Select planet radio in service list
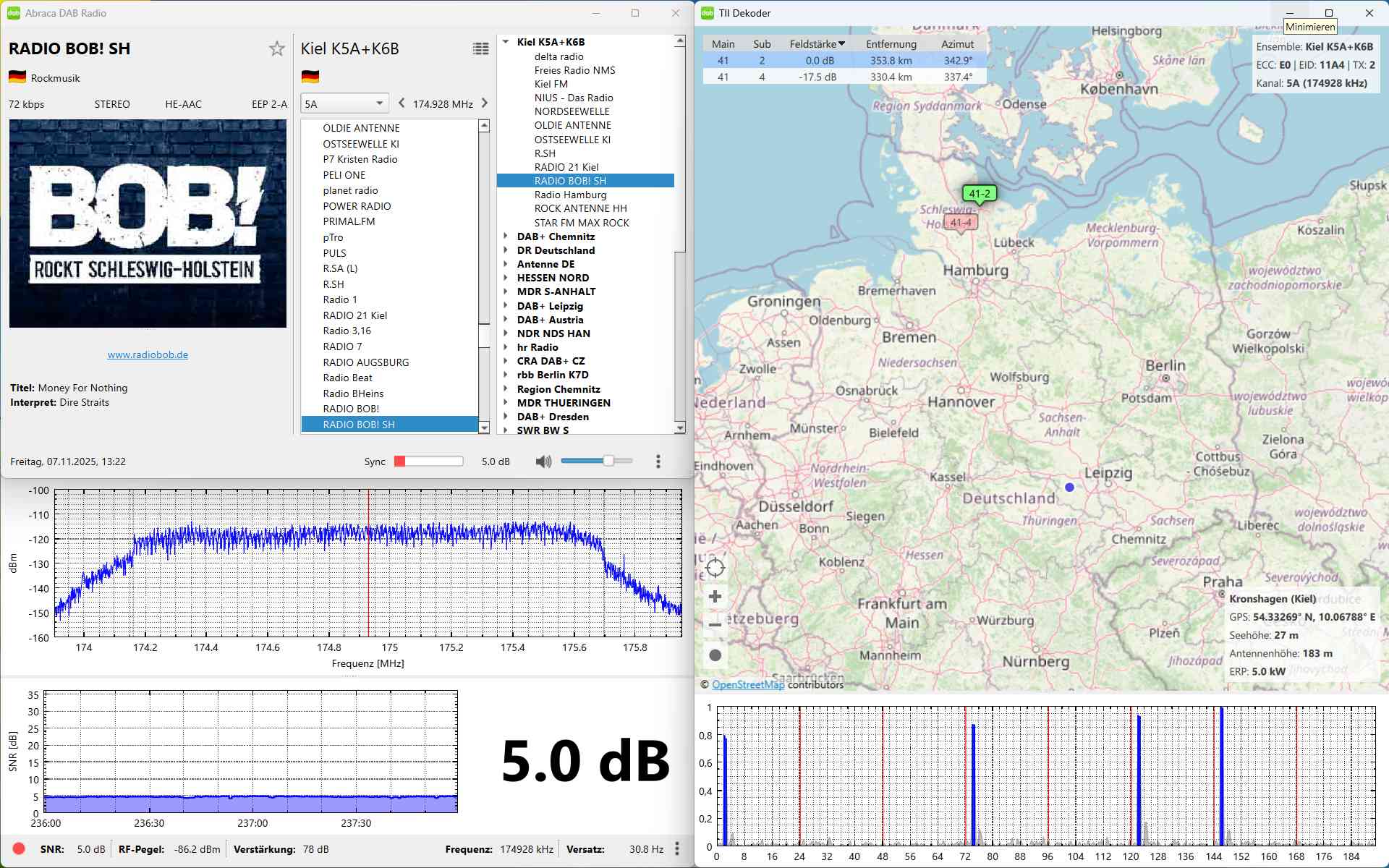Viewport: 1389px width, 868px height. [x=350, y=190]
